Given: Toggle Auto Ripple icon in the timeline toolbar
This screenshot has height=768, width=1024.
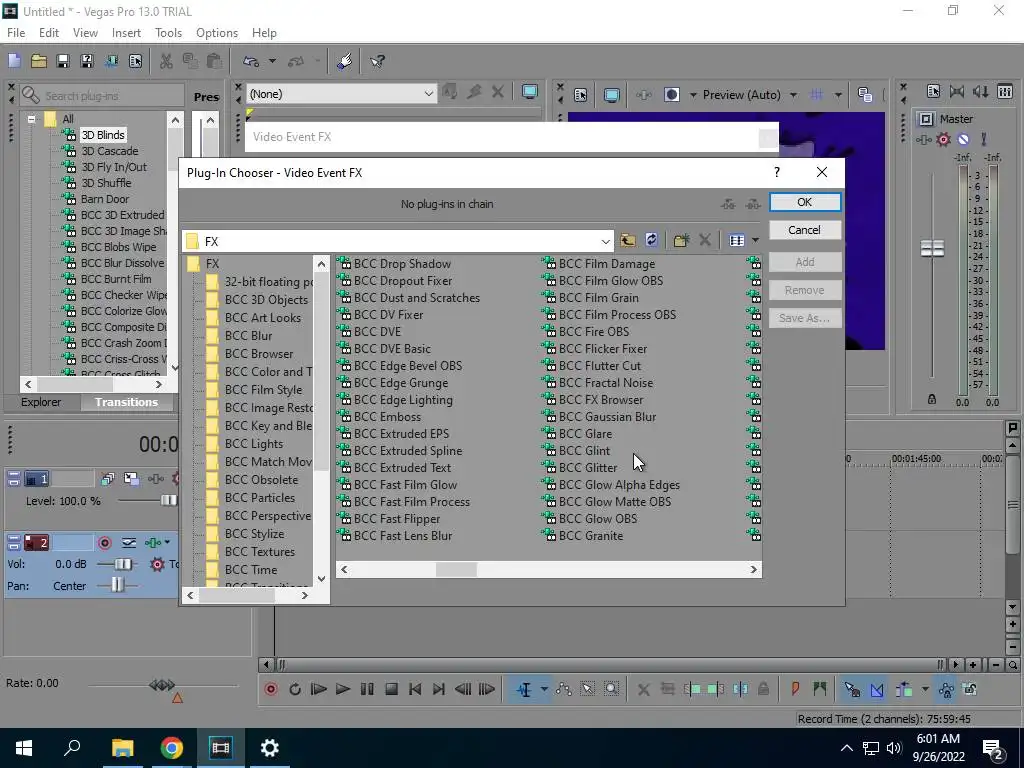Looking at the screenshot, I should [x=904, y=689].
